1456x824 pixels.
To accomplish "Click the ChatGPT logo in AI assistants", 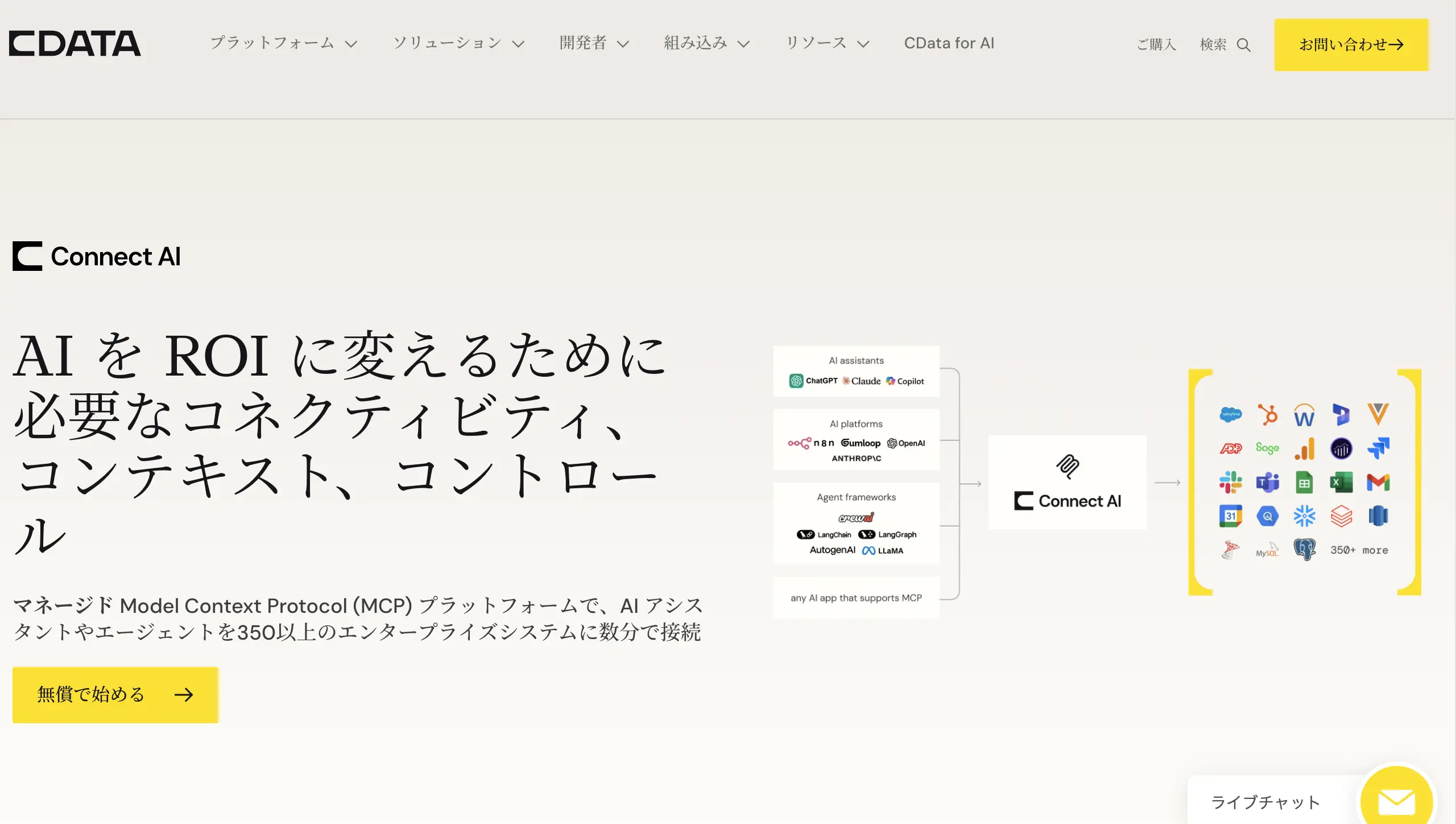I will [x=813, y=381].
